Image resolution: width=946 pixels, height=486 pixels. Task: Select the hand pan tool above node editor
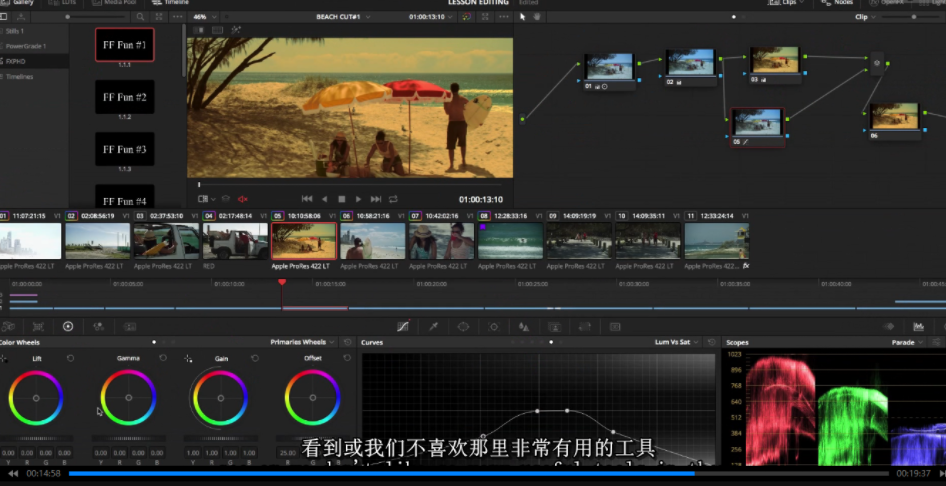pos(536,17)
